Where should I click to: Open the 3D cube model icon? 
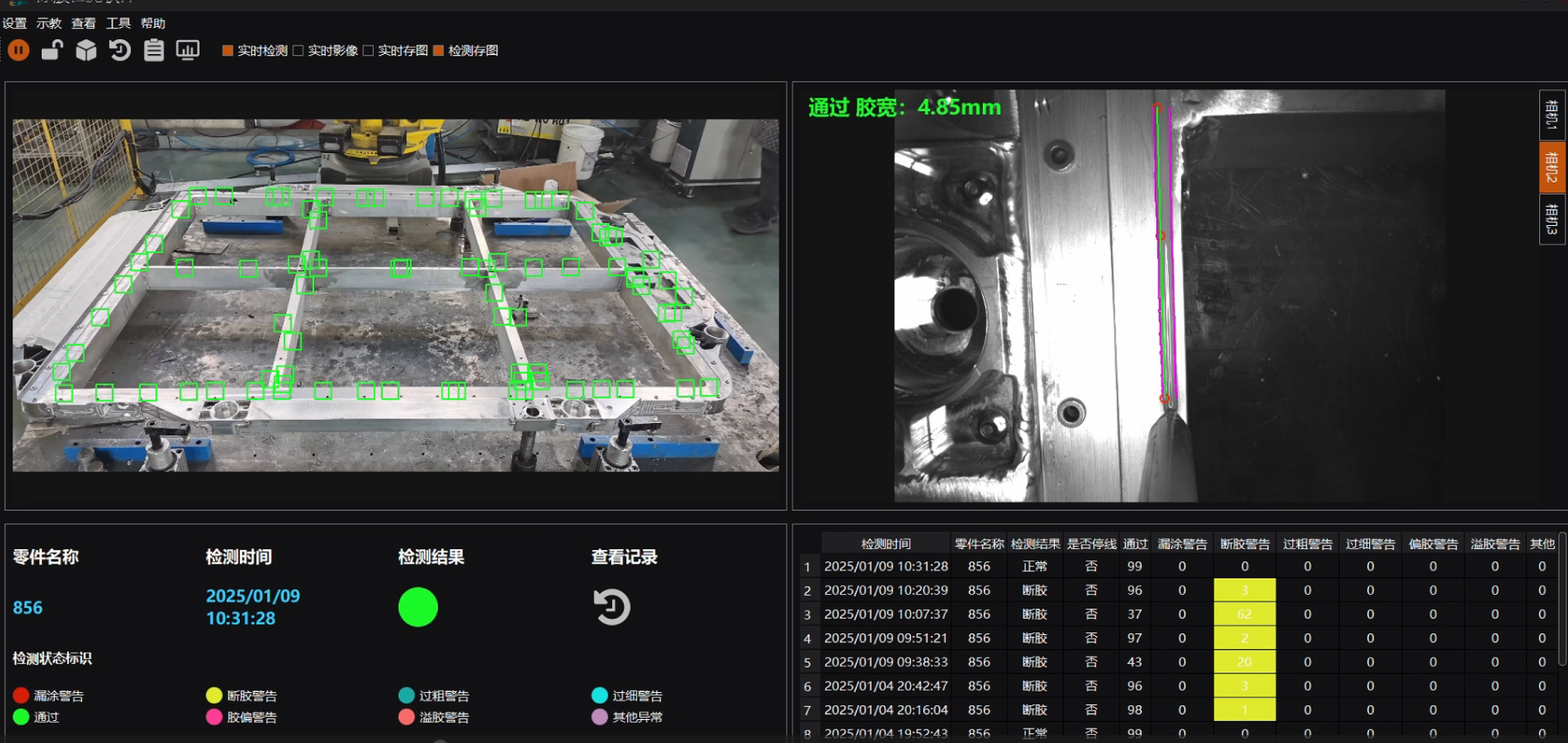86,51
